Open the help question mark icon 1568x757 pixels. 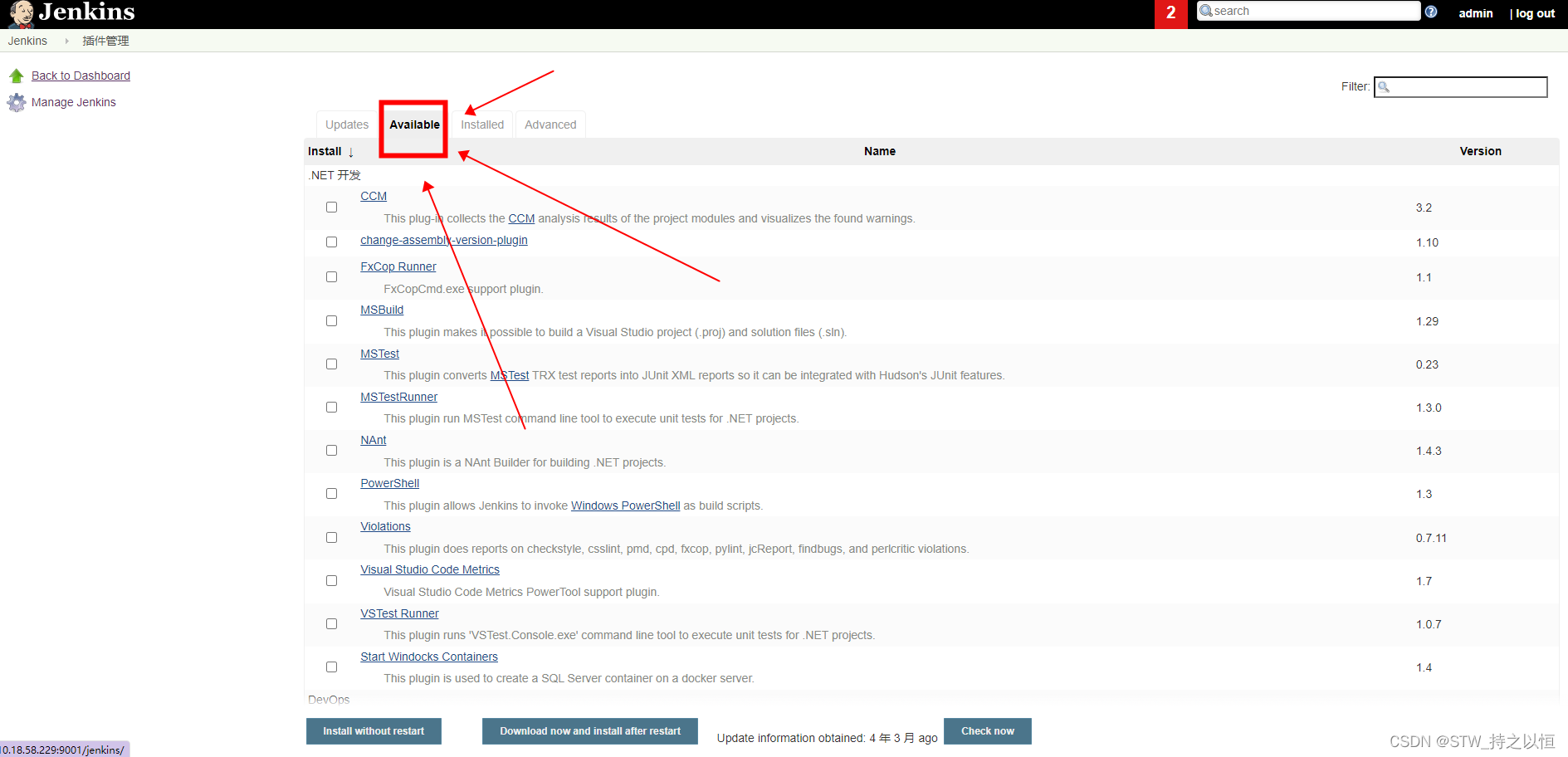point(1430,11)
